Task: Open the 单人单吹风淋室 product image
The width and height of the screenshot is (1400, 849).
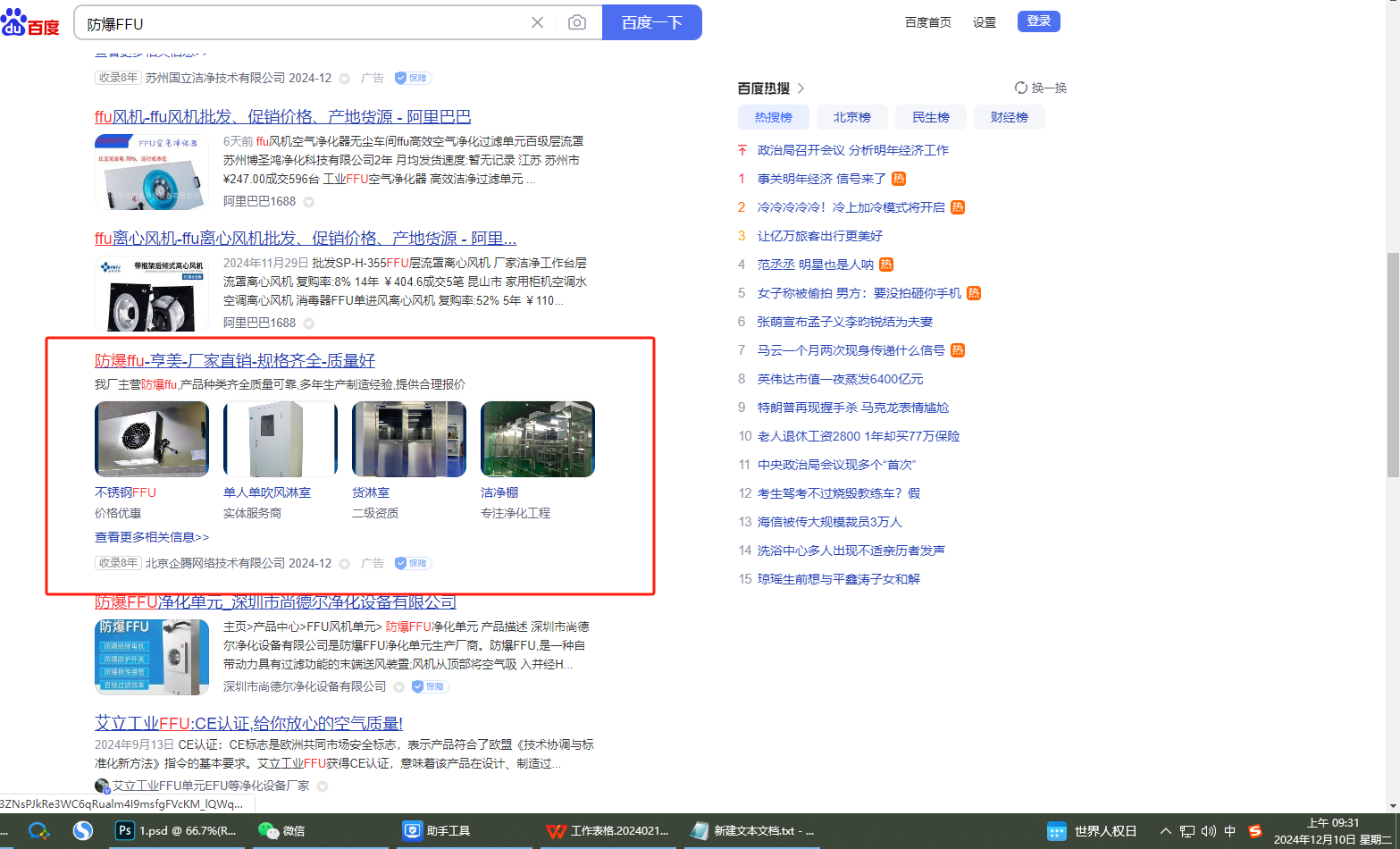Action: click(x=281, y=439)
